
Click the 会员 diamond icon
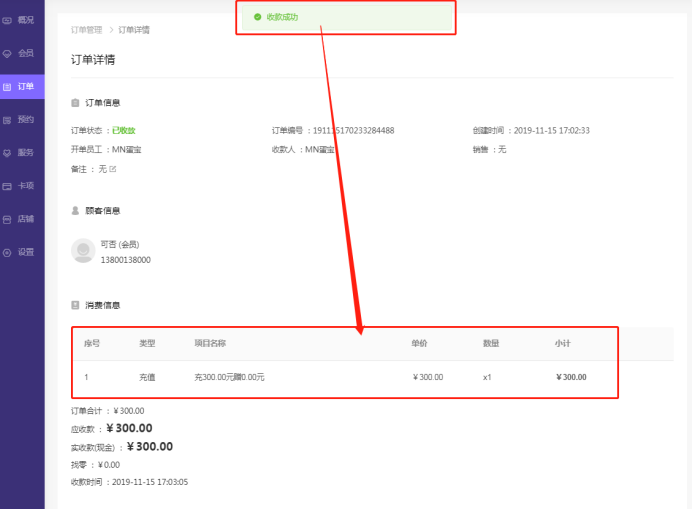click(x=7, y=54)
